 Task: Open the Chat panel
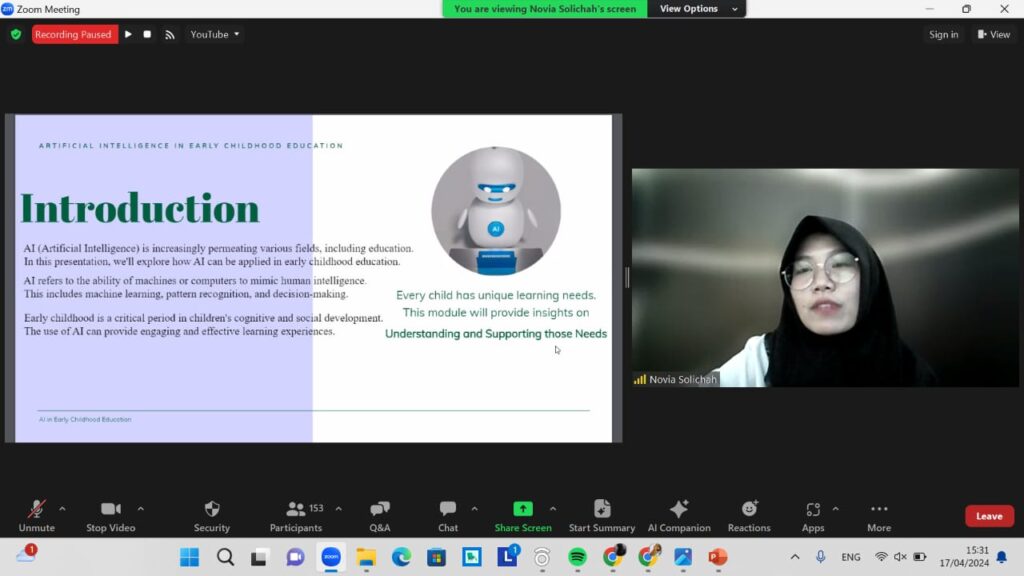tap(448, 509)
